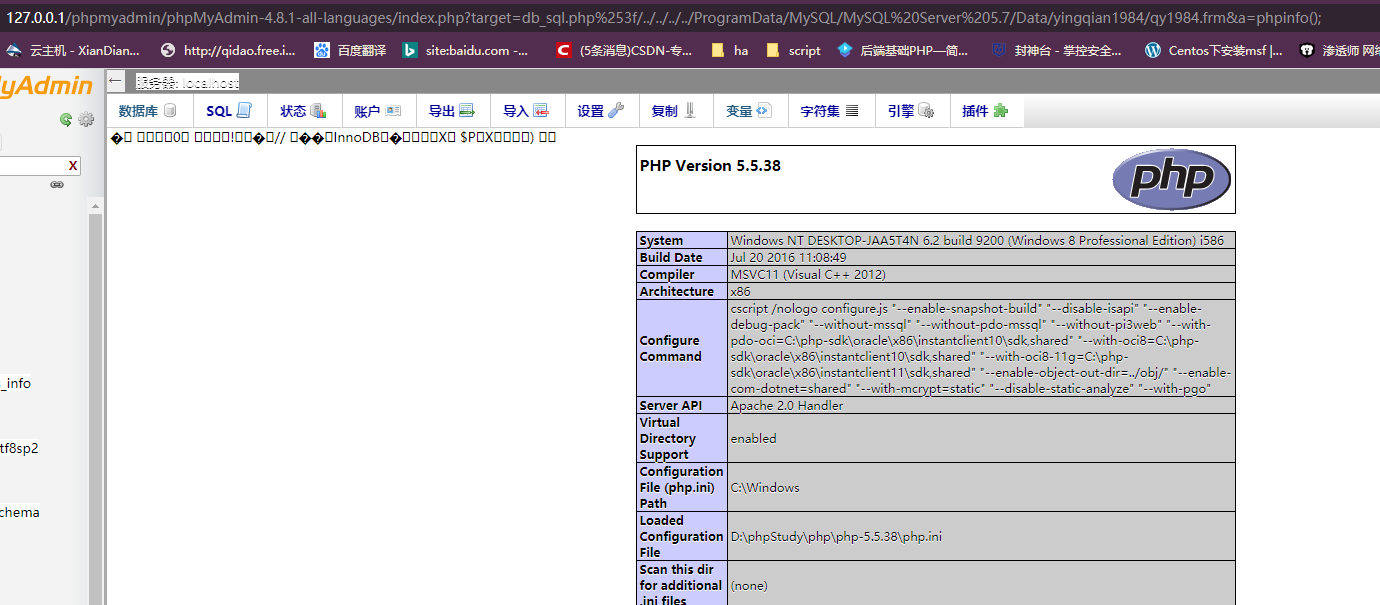The image size is (1380, 605).
Task: Open the 复制 (Replication) tab
Action: [x=674, y=111]
